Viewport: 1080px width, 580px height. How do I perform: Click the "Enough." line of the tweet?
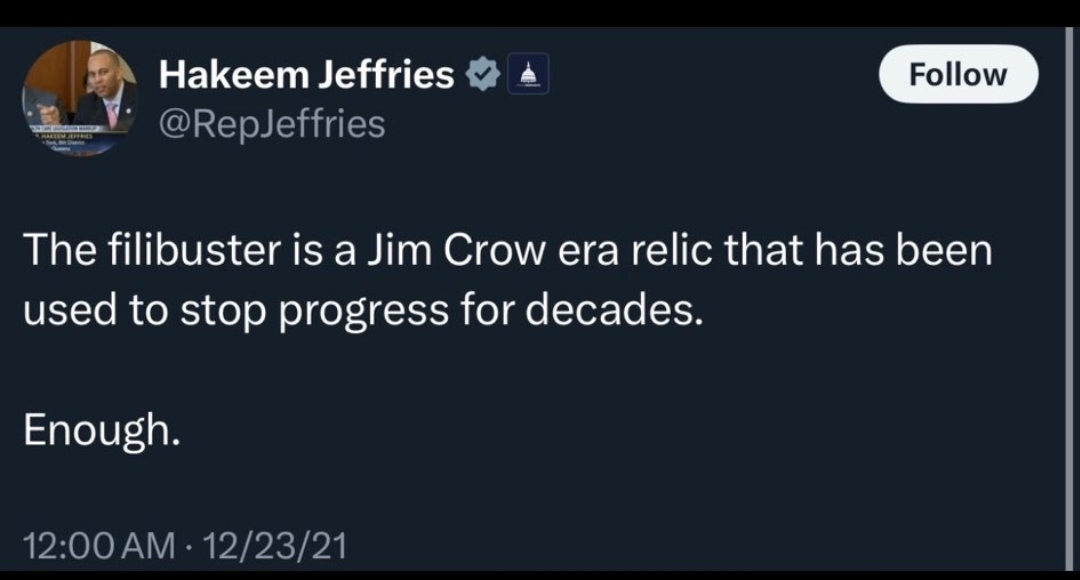click(x=102, y=430)
